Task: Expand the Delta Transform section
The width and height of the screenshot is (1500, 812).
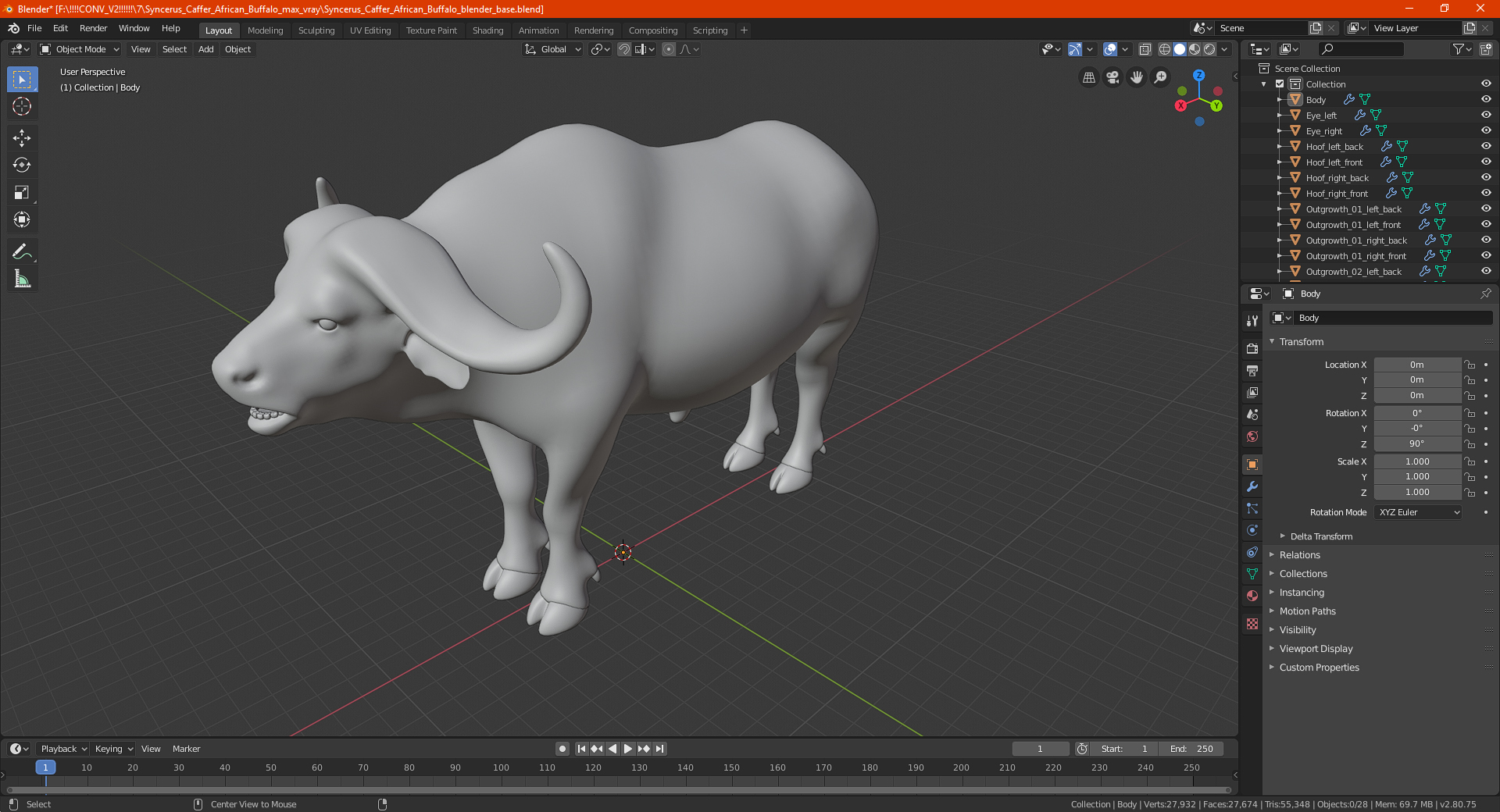Action: (x=1321, y=536)
